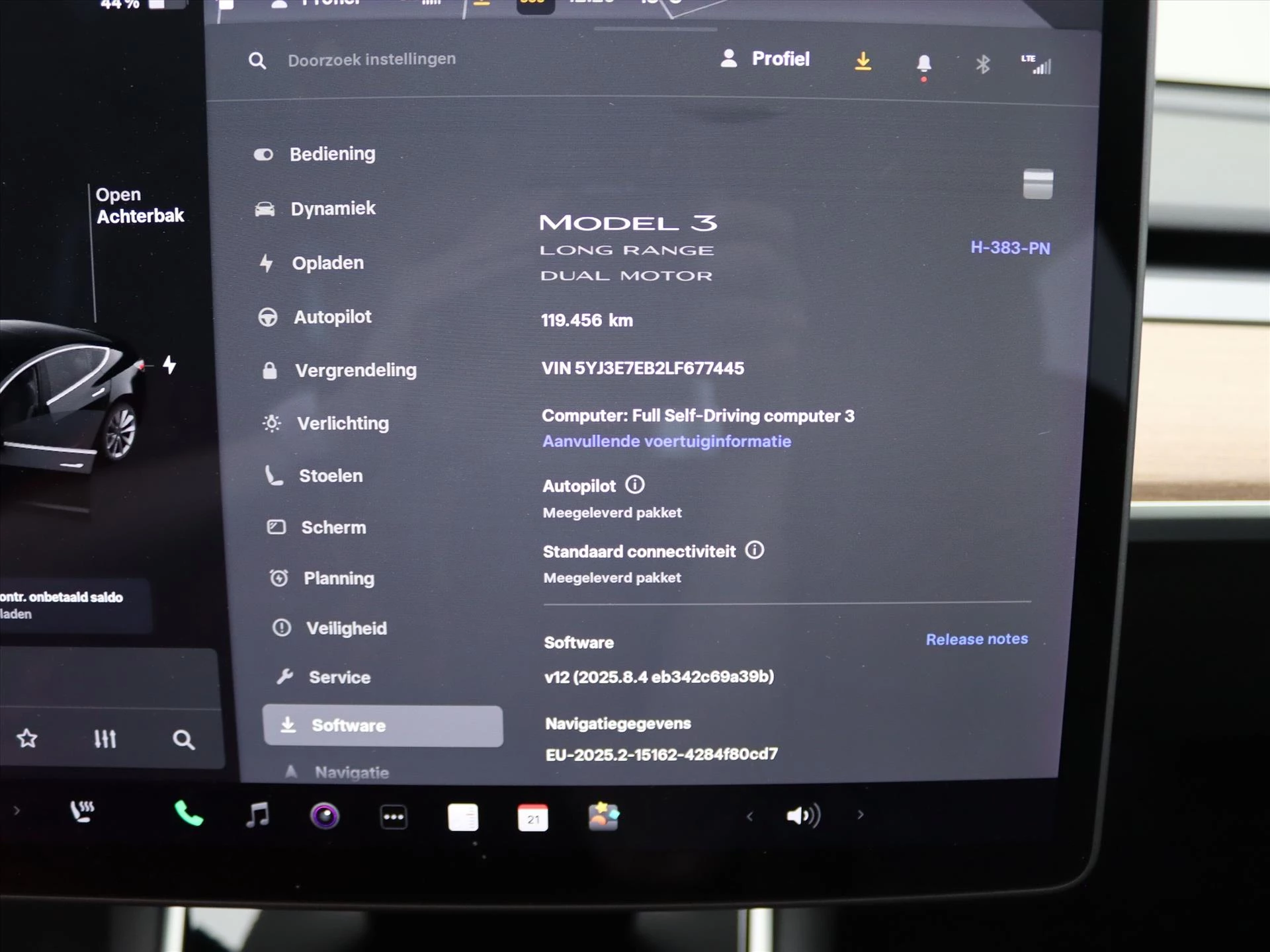The height and width of the screenshot is (952, 1270).
Task: Open the Profiel menu
Action: (765, 59)
